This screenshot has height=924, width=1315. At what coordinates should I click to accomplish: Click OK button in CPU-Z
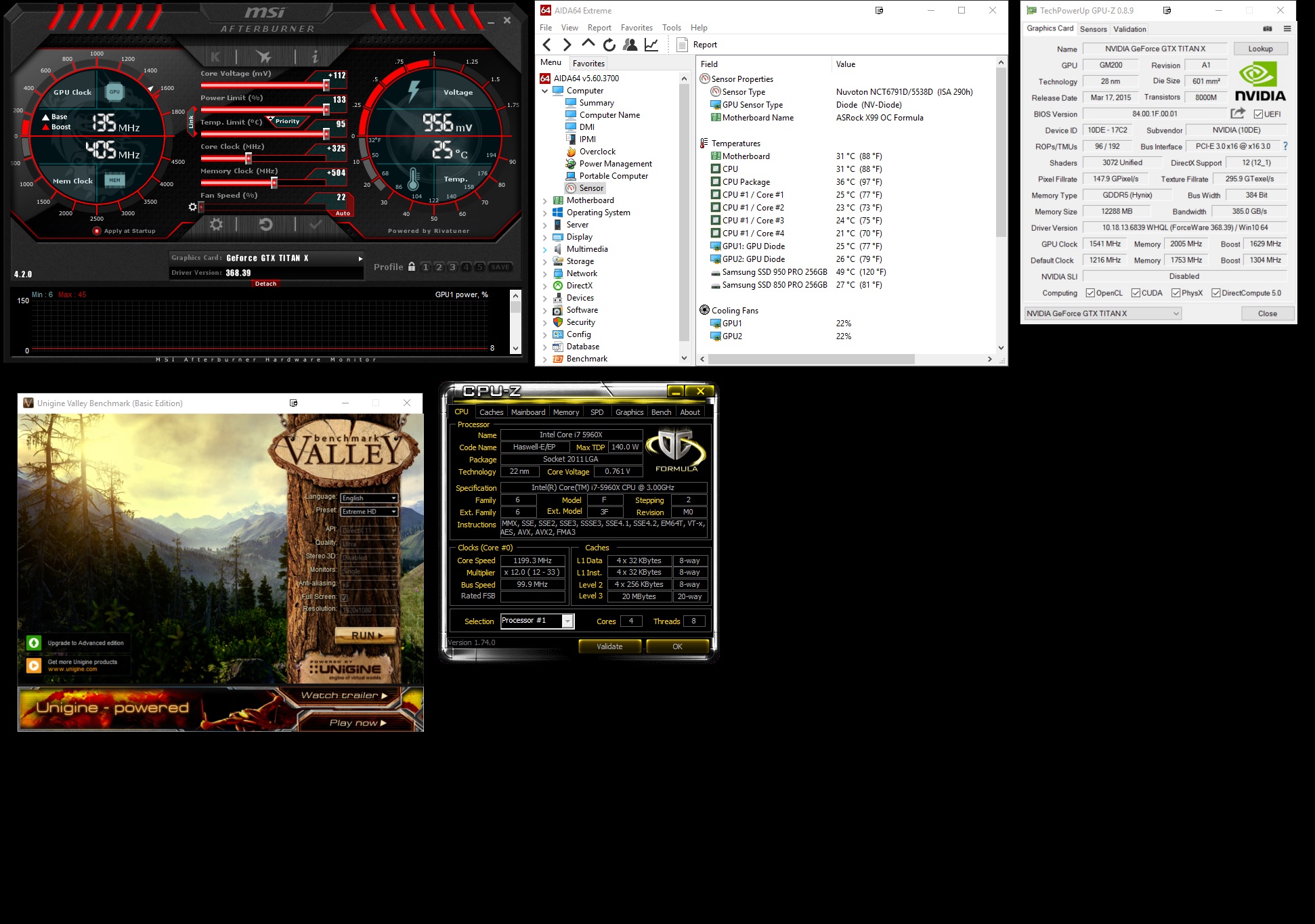click(677, 646)
